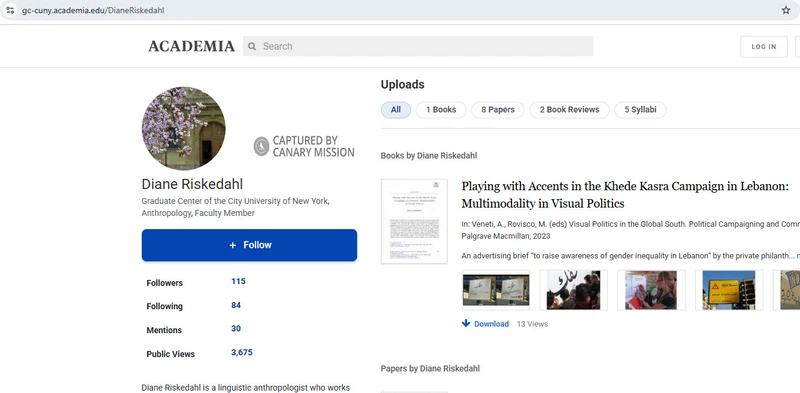Select the 1 Books filter
The height and width of the screenshot is (393, 800).
click(441, 110)
